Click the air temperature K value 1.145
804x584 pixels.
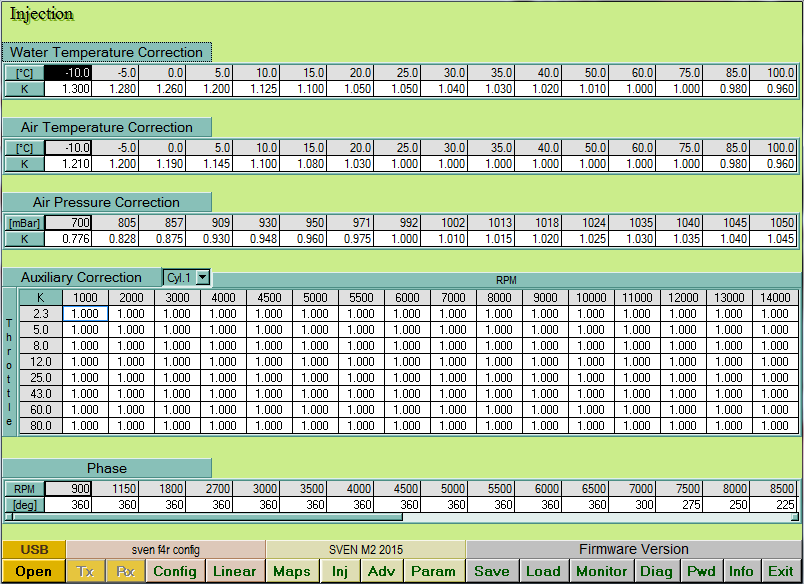pos(209,164)
